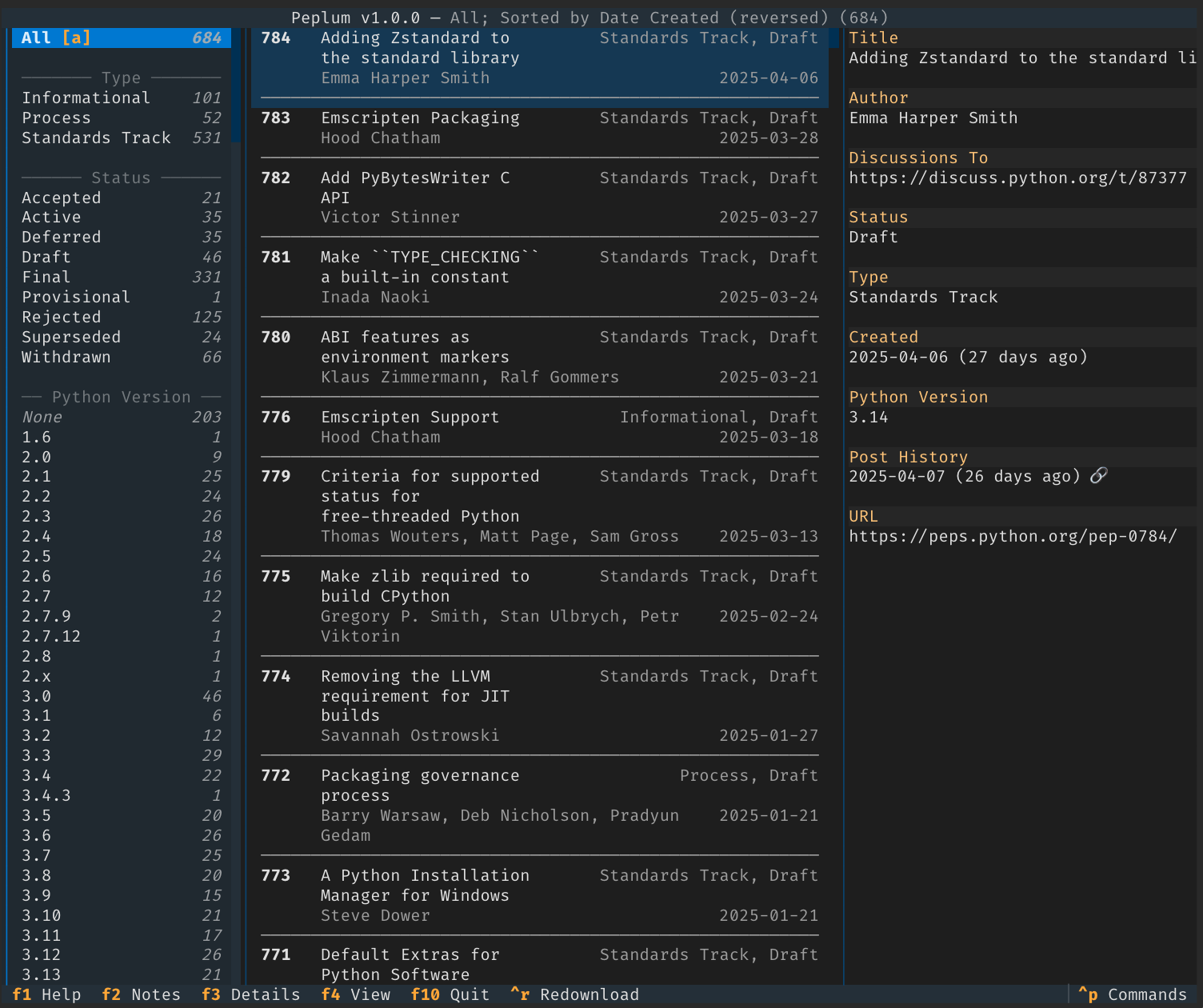Select Python version 2.7.9 filter
This screenshot has width=1203, height=1008.
click(x=122, y=616)
